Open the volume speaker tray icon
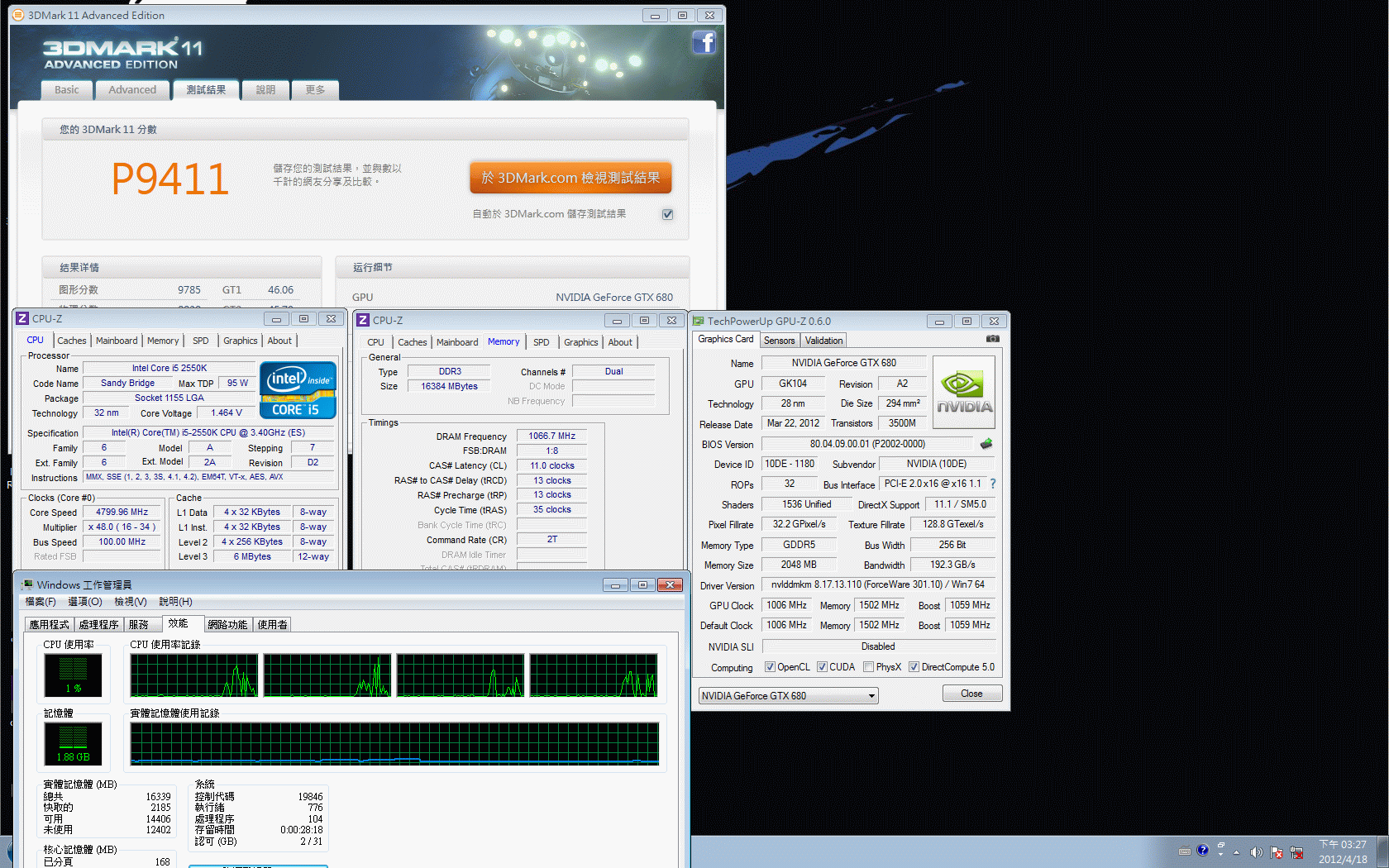 (x=1257, y=852)
